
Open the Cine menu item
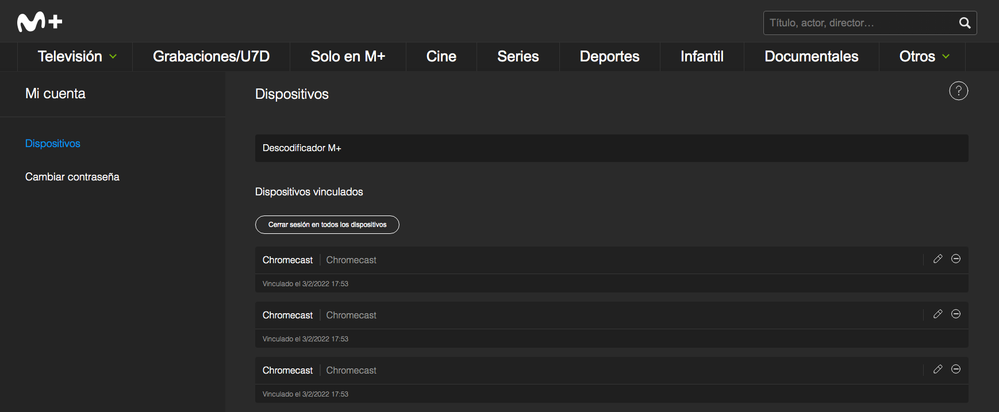pyautogui.click(x=441, y=57)
